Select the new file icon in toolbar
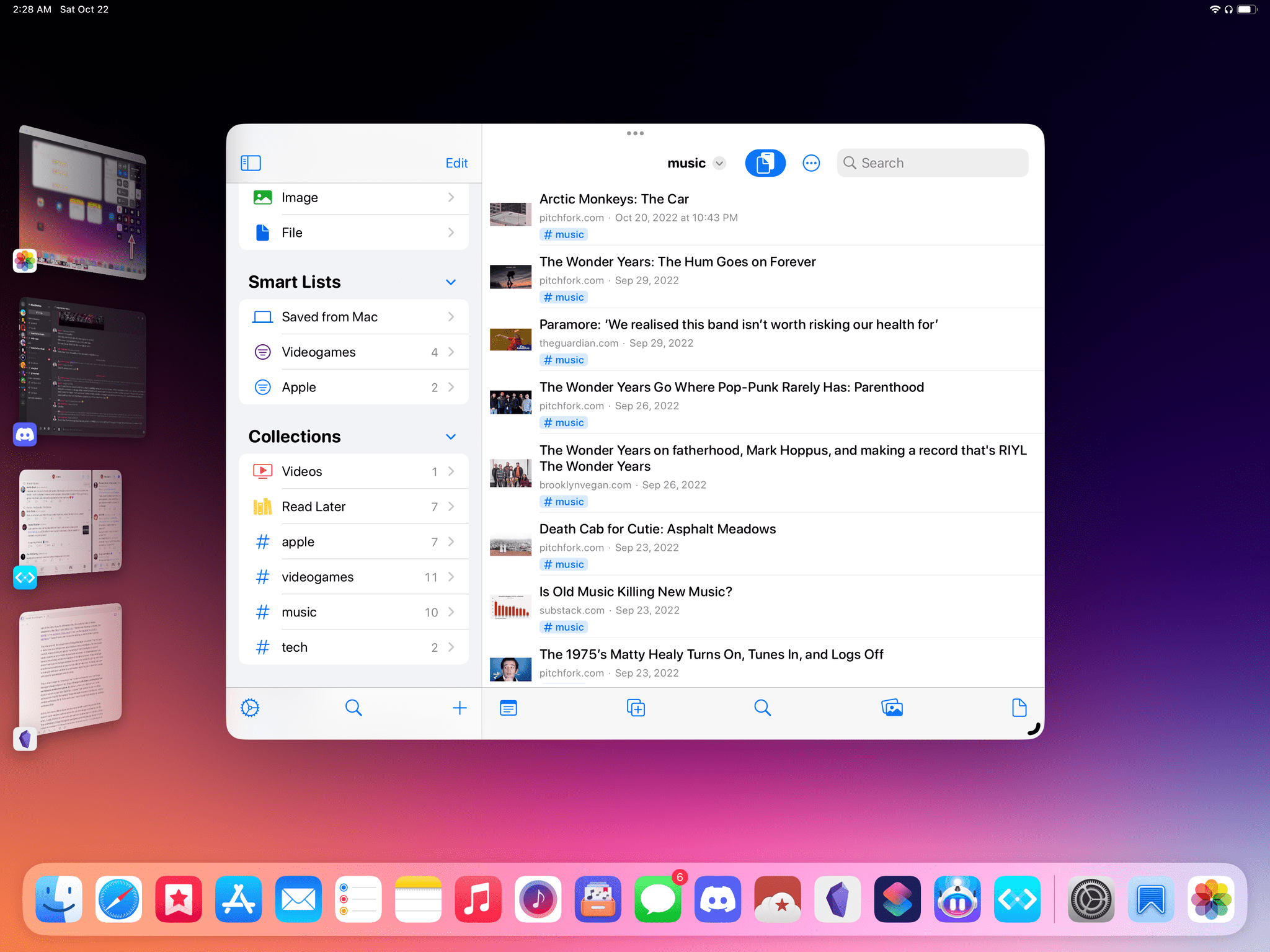 [1019, 709]
